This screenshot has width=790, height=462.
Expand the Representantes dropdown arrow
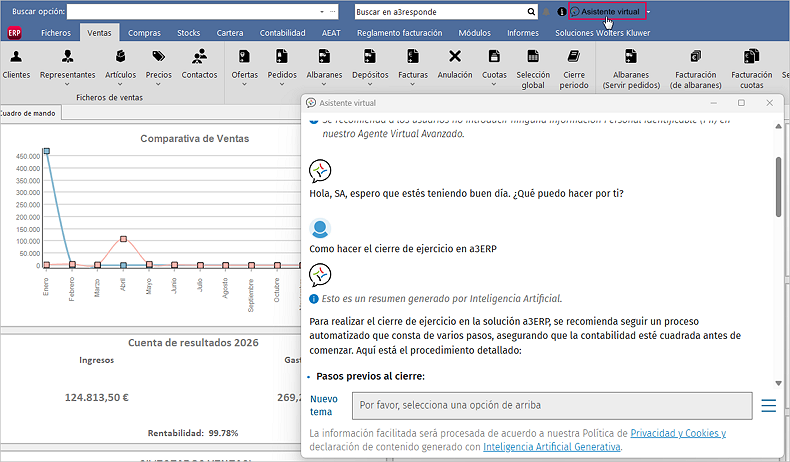pyautogui.click(x=68, y=85)
